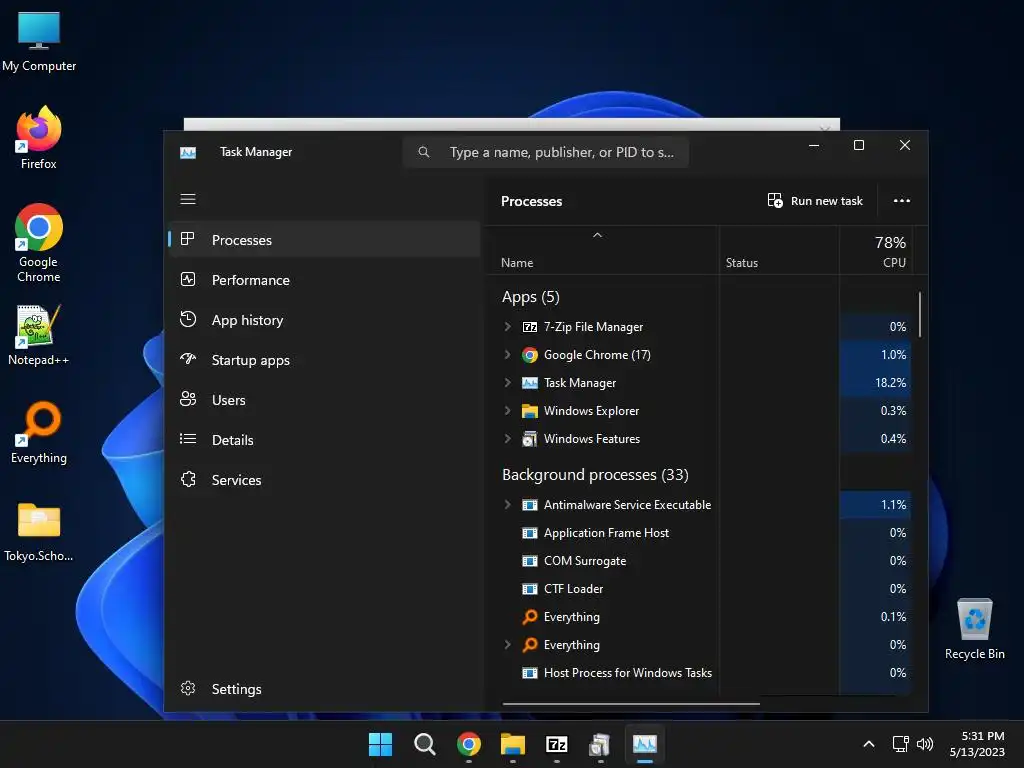Expand the Windows Explorer process row

[x=507, y=411]
